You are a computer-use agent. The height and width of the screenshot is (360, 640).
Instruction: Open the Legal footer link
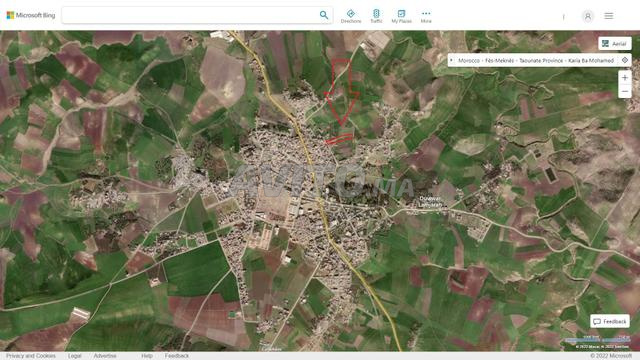tap(75, 356)
